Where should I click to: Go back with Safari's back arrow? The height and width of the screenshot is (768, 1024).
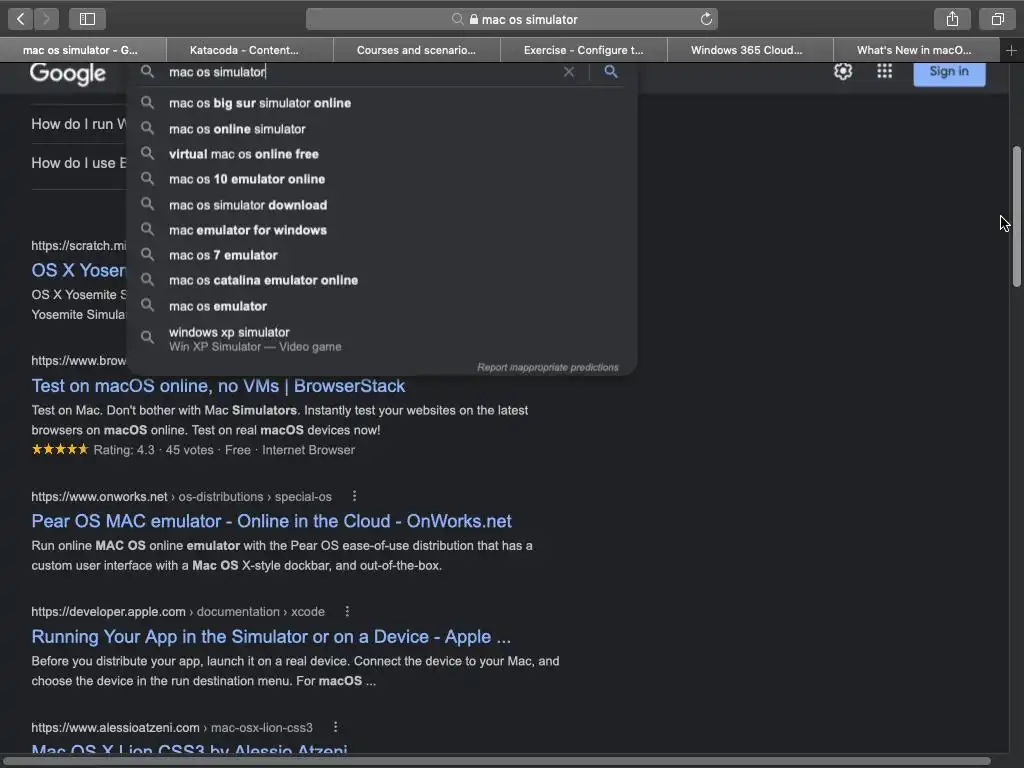(20, 19)
